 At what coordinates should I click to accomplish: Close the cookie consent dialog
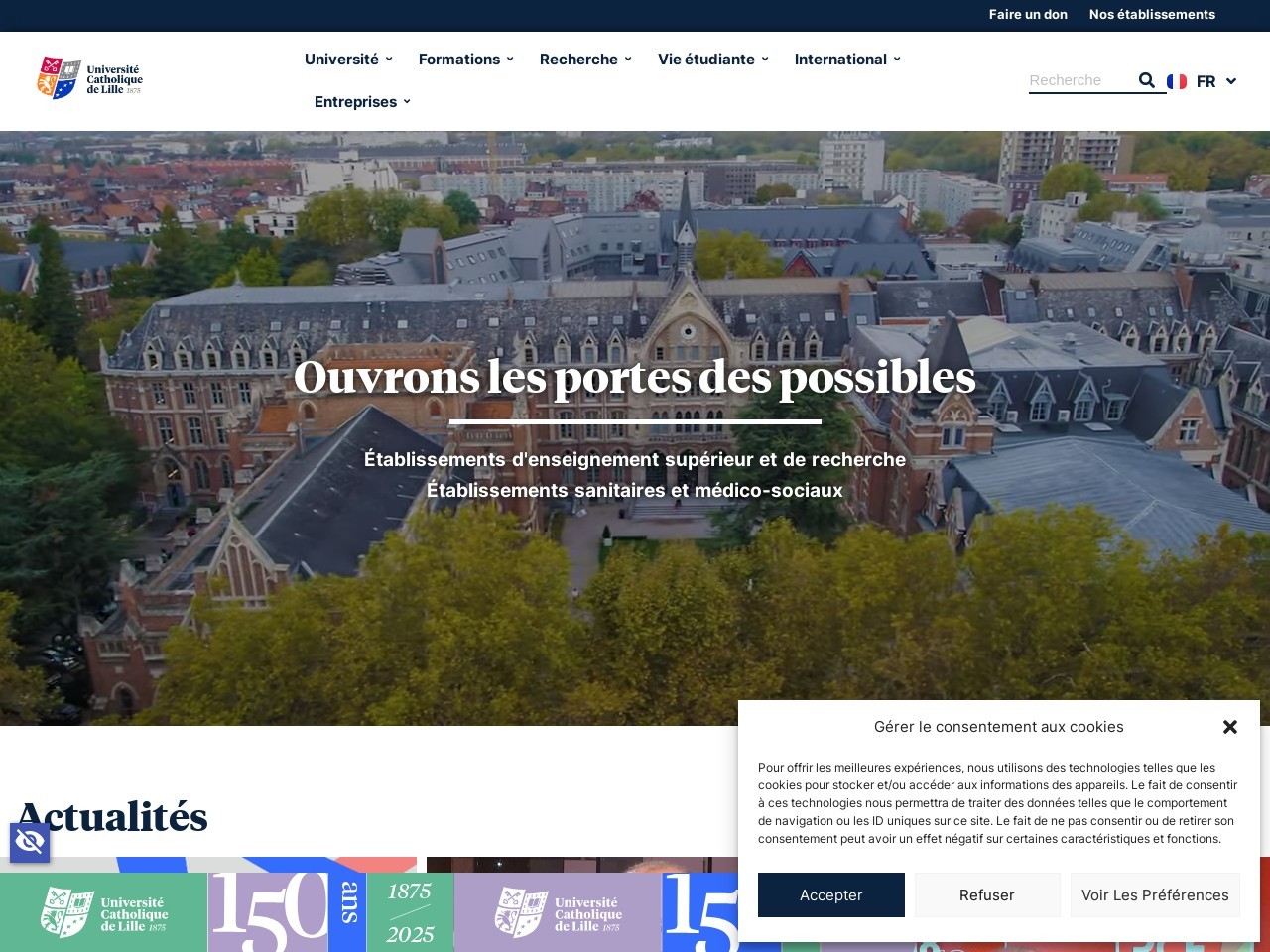point(1230,727)
